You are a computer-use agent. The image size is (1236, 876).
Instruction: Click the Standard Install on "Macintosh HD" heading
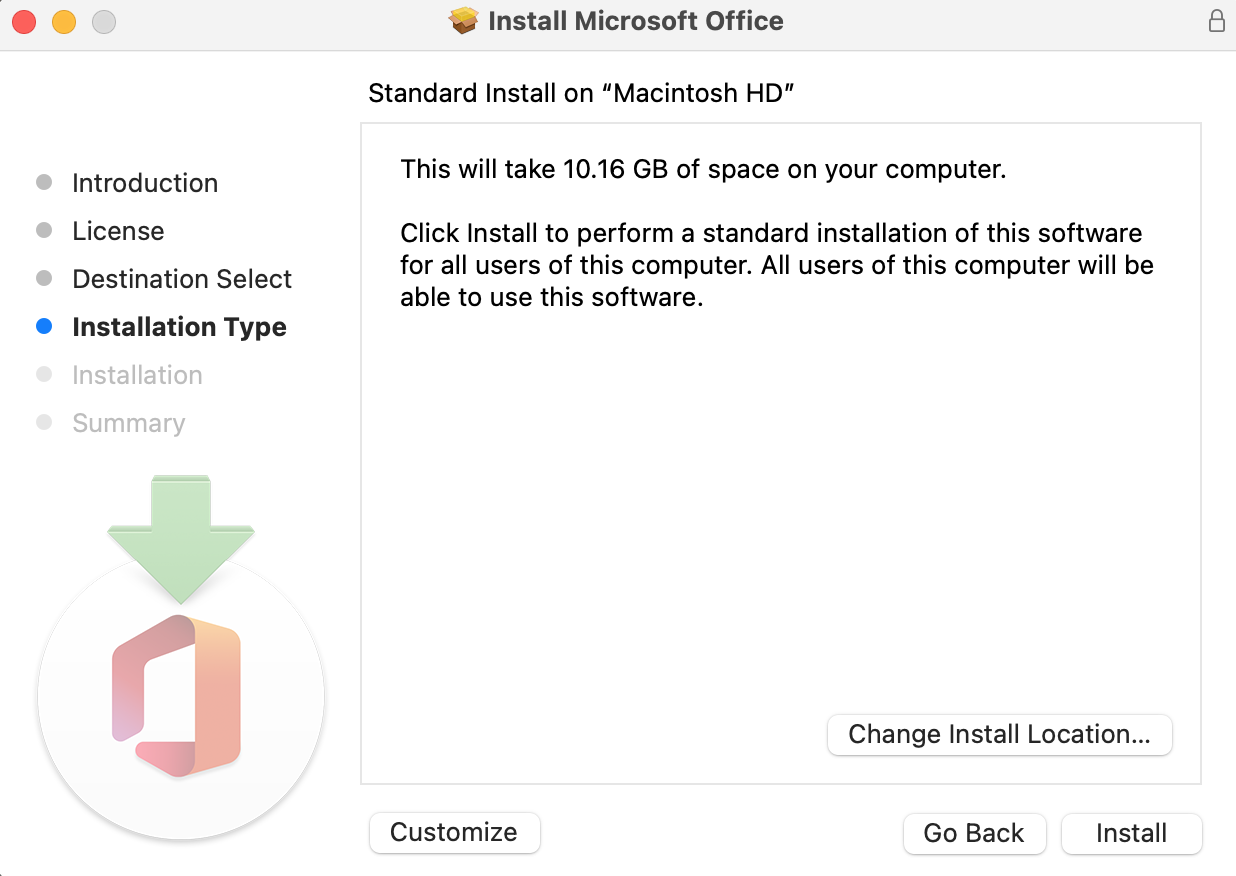click(x=581, y=93)
